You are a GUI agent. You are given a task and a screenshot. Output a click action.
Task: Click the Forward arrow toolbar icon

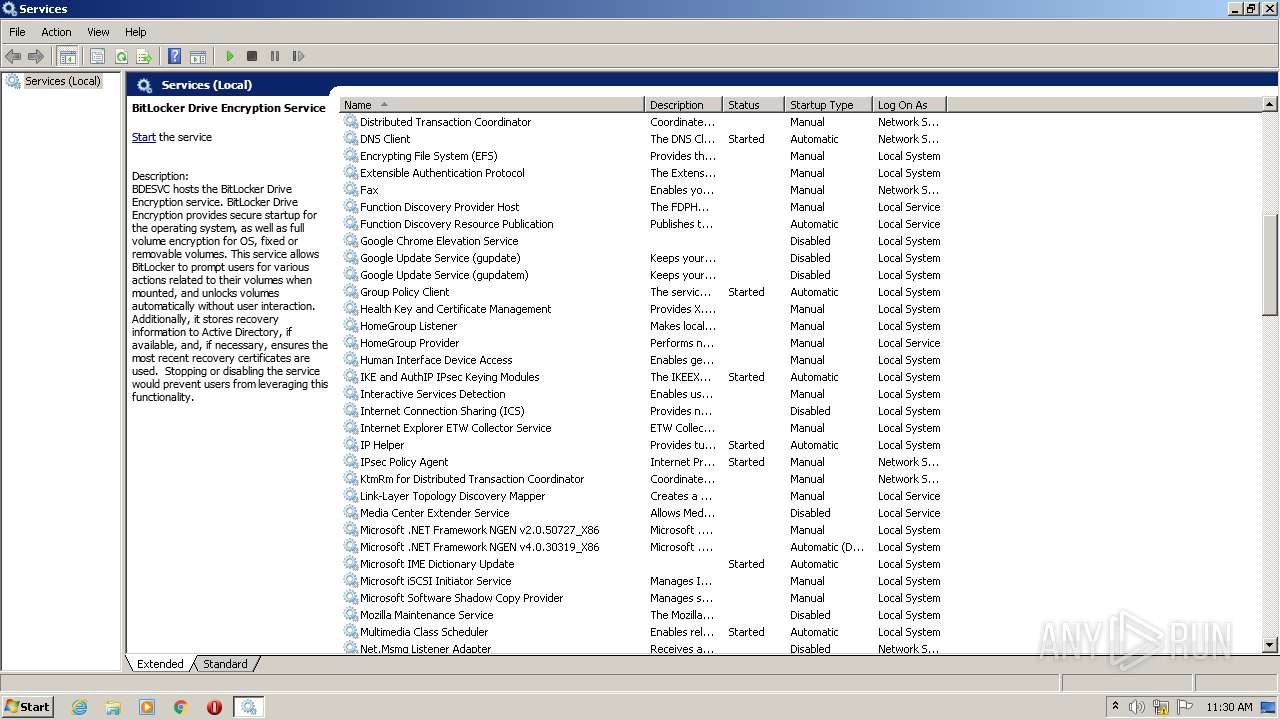(36, 57)
